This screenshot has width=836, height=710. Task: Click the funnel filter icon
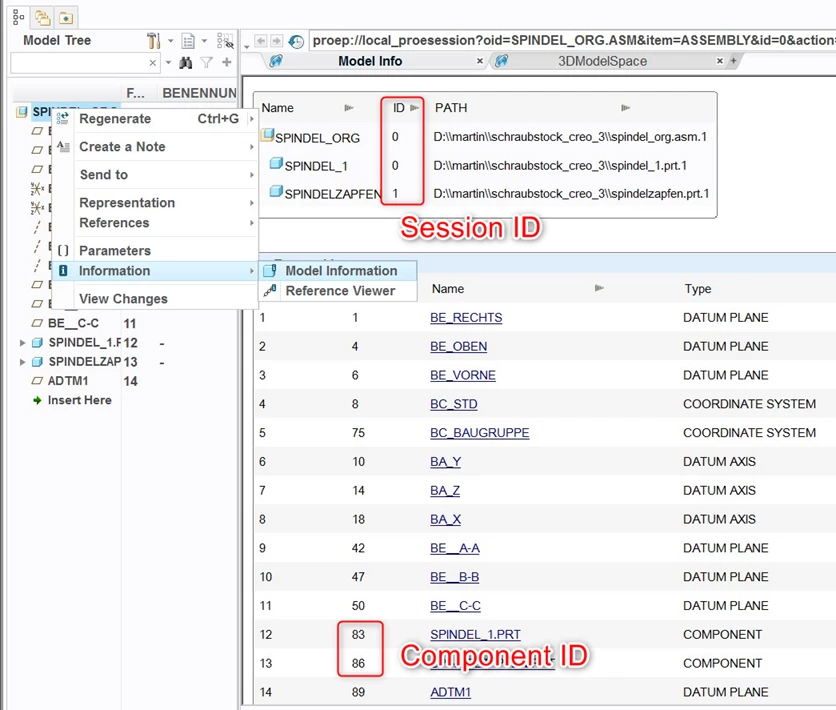pyautogui.click(x=206, y=63)
